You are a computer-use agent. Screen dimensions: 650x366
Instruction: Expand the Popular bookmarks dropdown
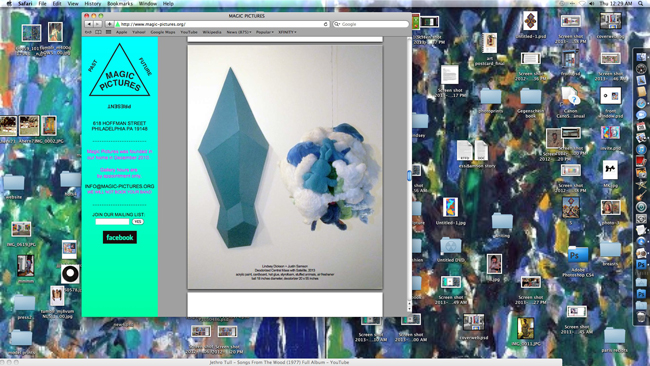pos(264,32)
